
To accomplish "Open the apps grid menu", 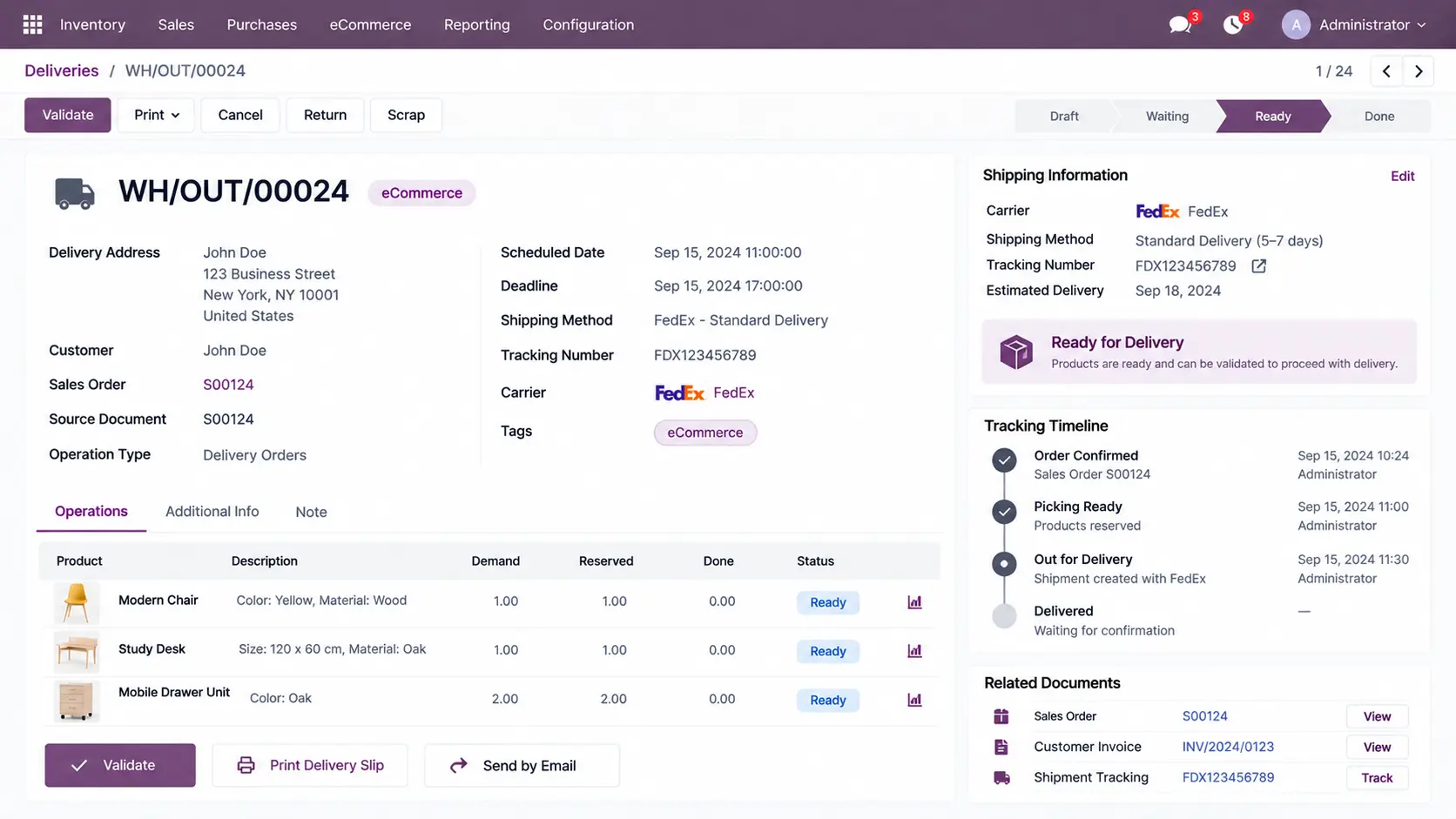I will pos(32,24).
